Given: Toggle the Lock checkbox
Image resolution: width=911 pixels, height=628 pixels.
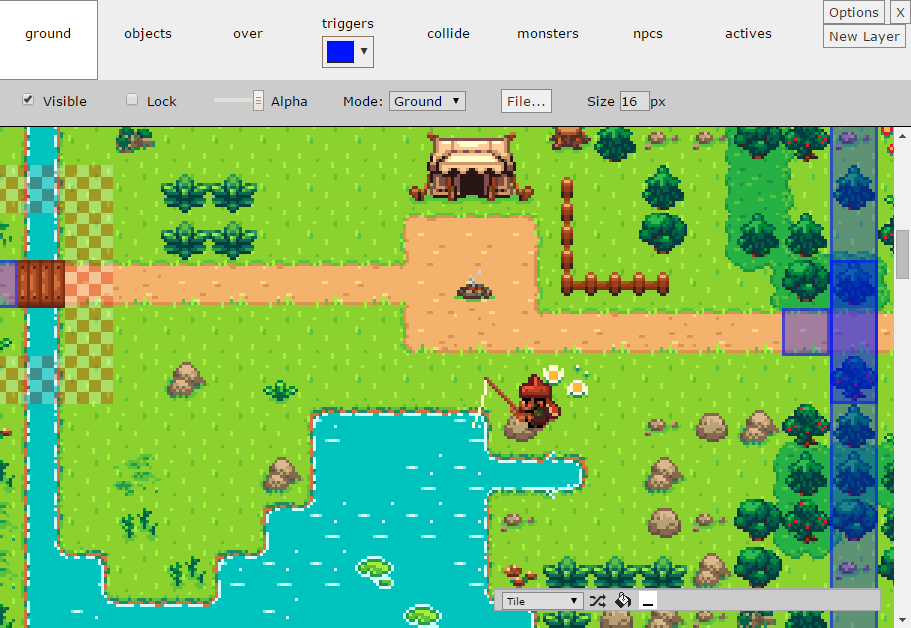Looking at the screenshot, I should (x=132, y=99).
